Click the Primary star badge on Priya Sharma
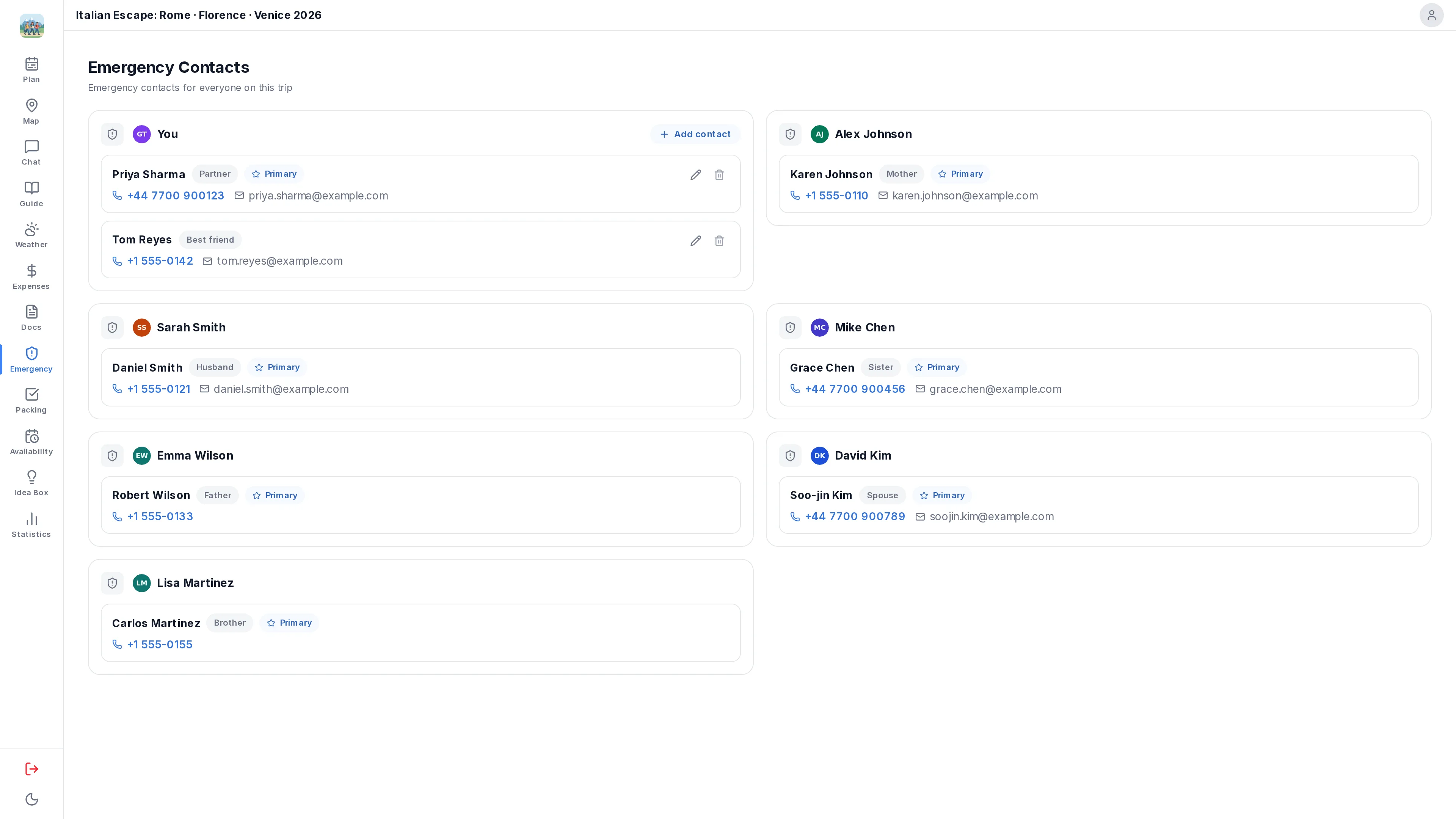The height and width of the screenshot is (819, 1456). click(x=274, y=174)
